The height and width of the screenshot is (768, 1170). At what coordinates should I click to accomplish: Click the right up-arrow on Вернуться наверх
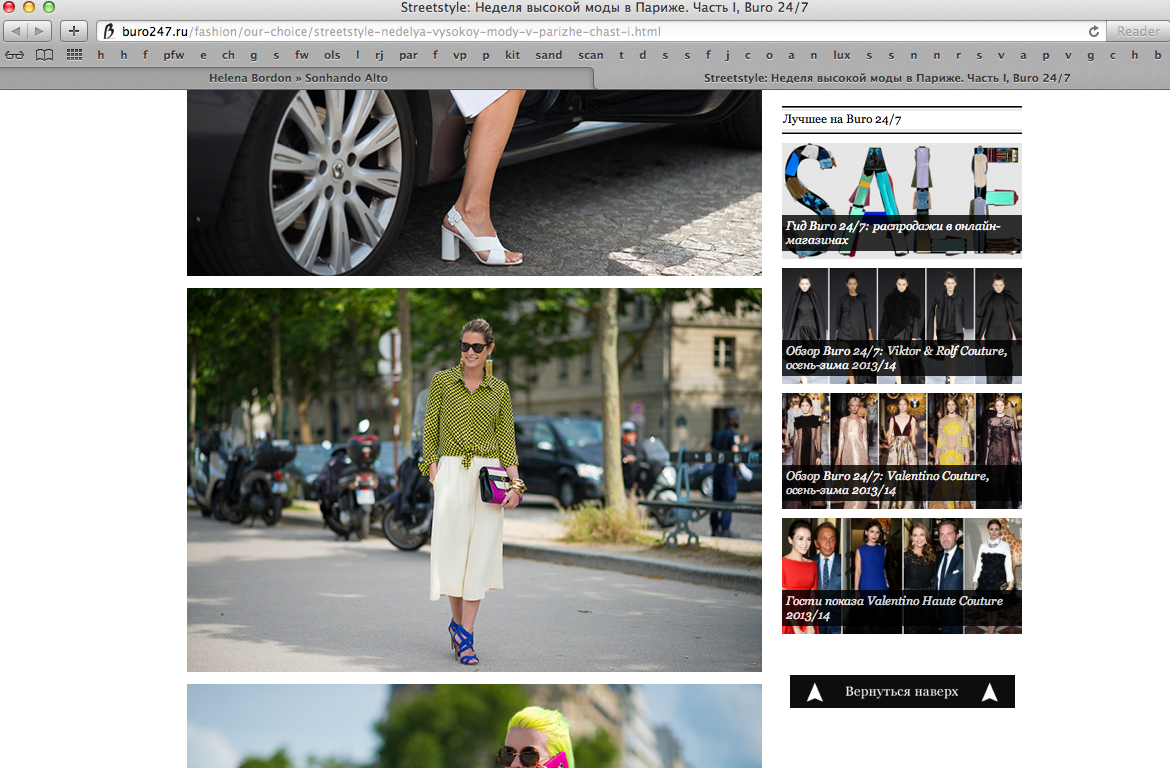point(989,692)
